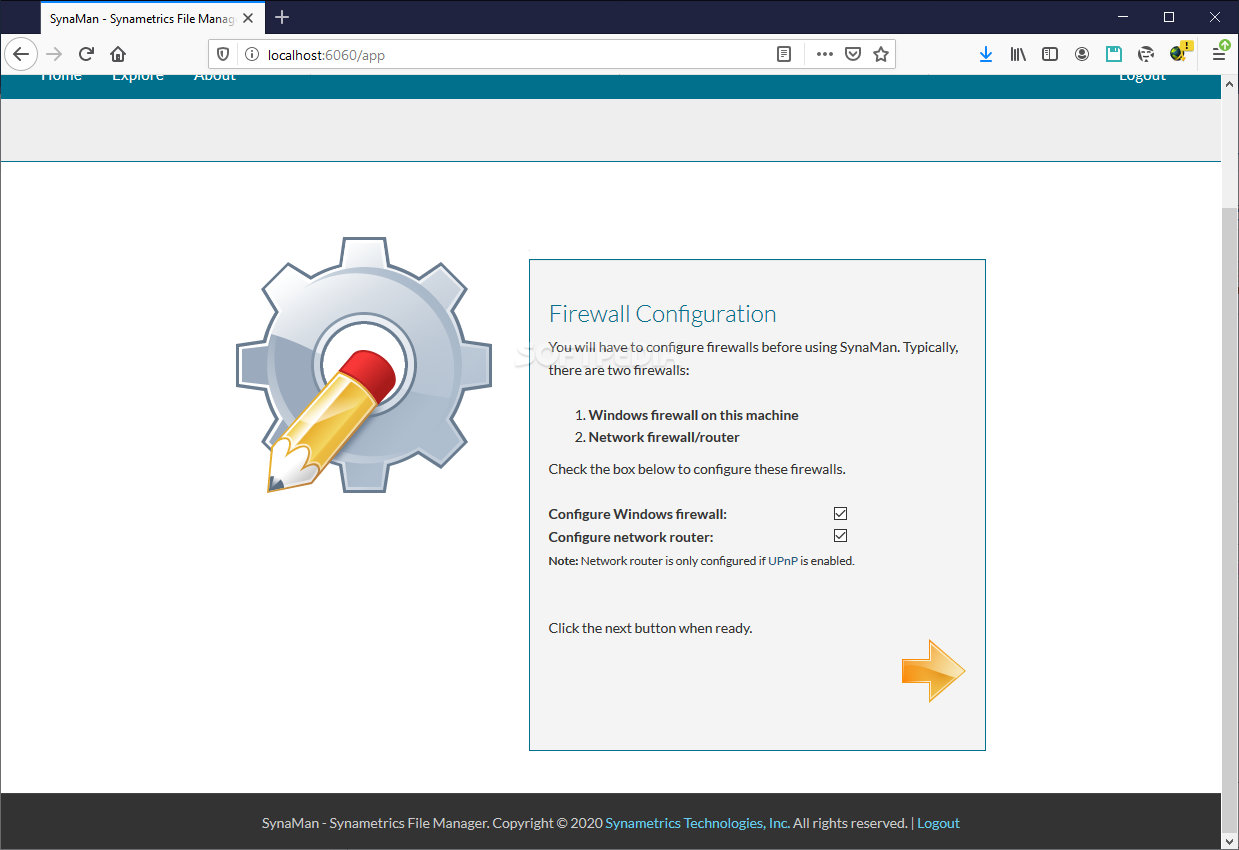Open the About menu in navigation bar
The width and height of the screenshot is (1239, 850).
(215, 77)
